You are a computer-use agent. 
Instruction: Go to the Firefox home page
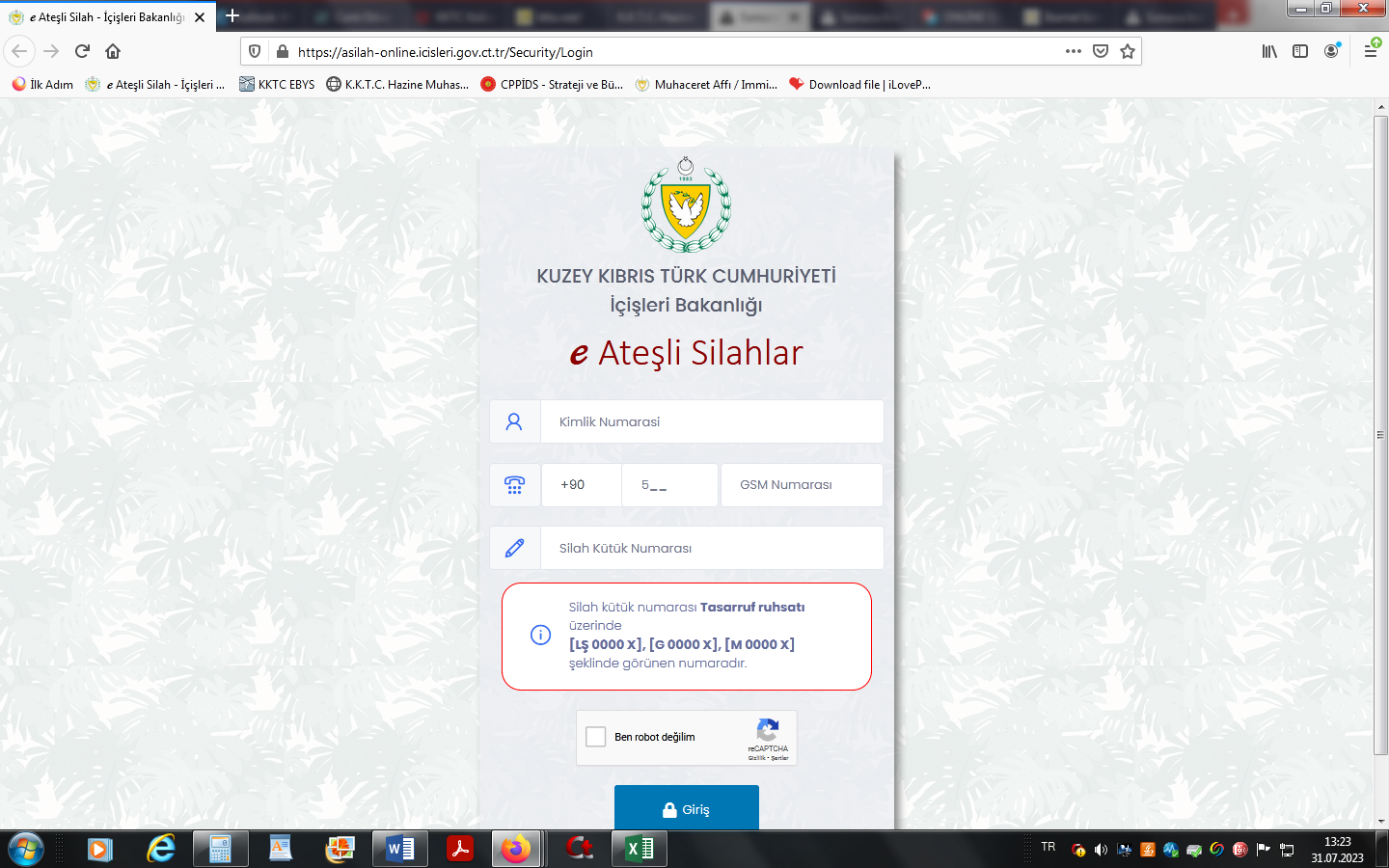pyautogui.click(x=113, y=51)
